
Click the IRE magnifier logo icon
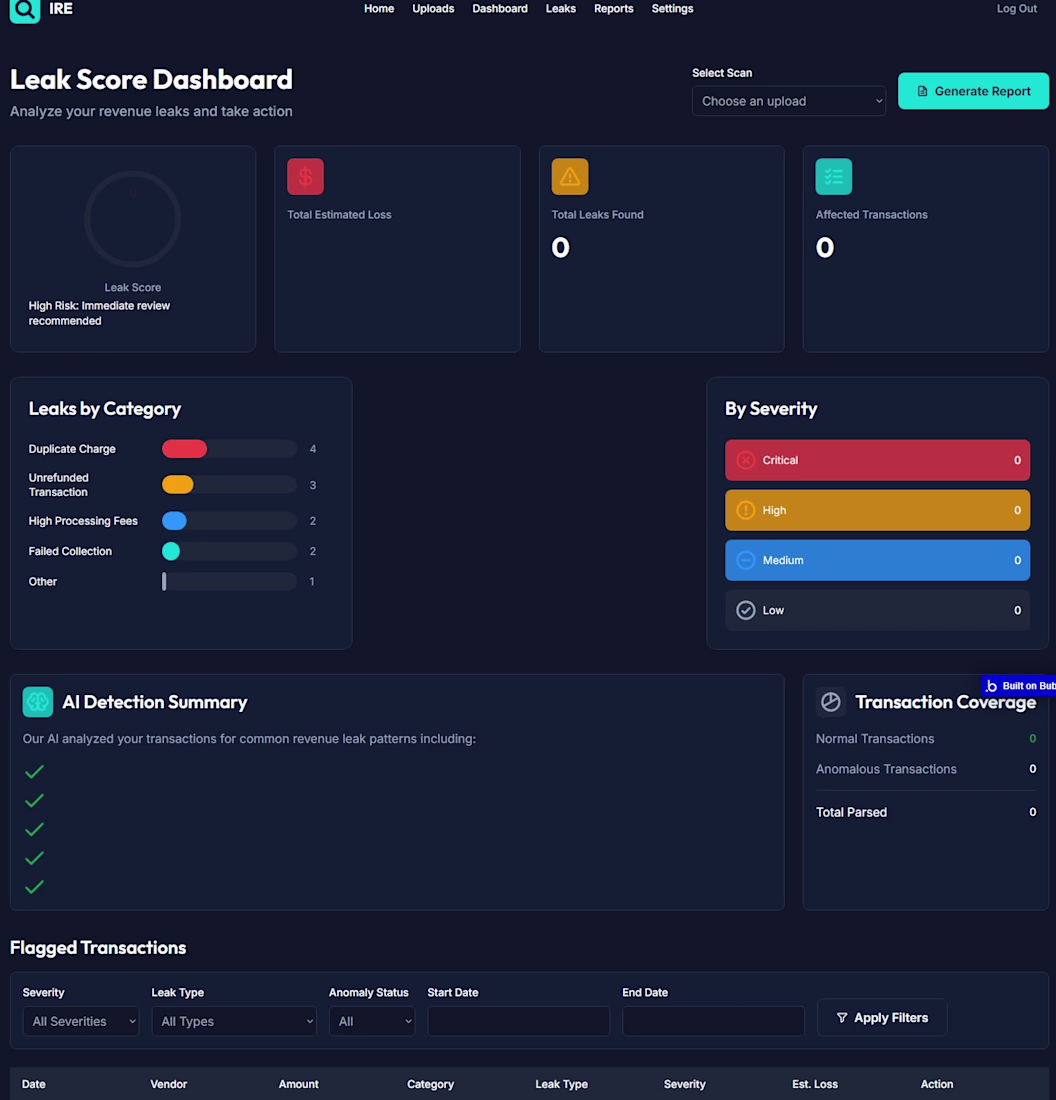click(x=25, y=10)
